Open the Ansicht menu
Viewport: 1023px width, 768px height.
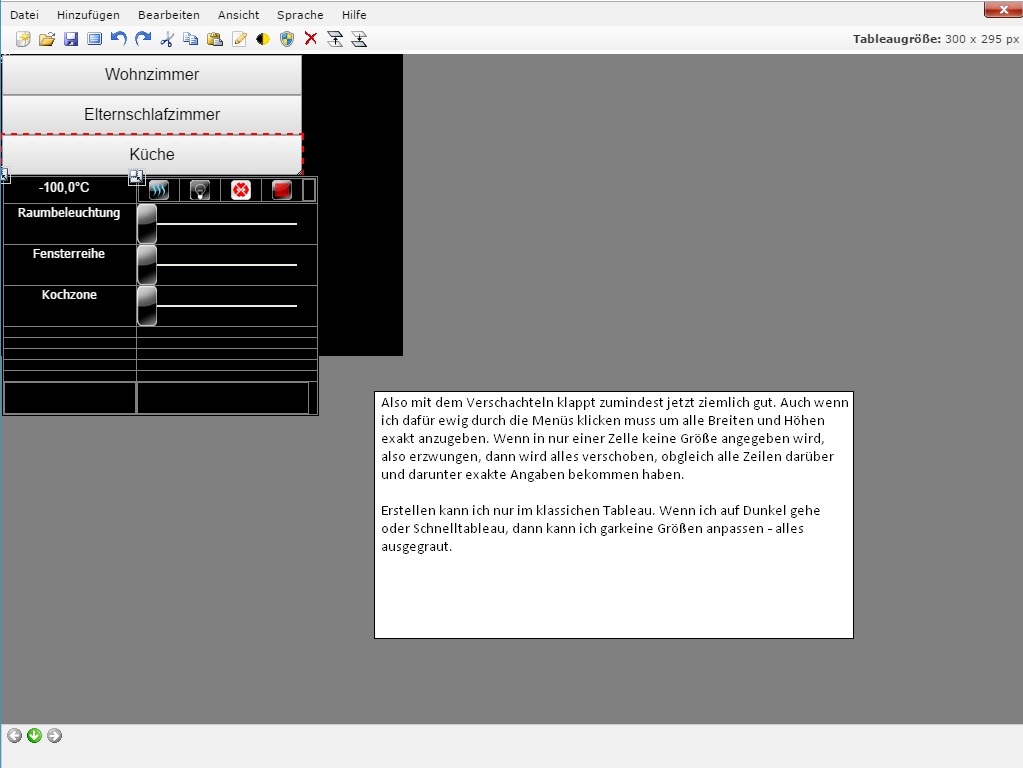click(x=238, y=15)
